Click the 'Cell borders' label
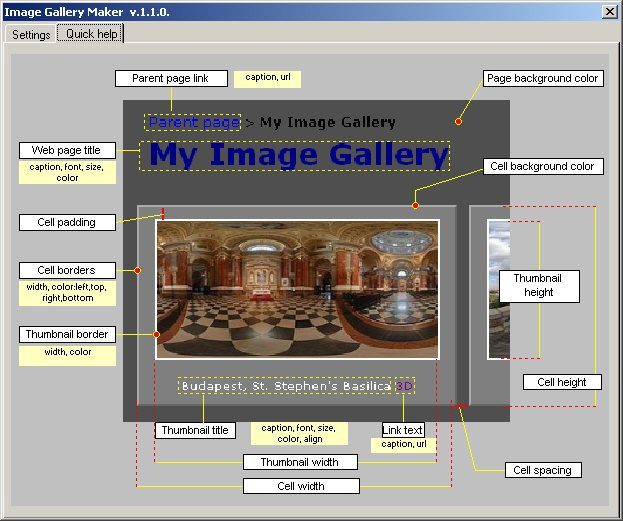The image size is (623, 521). click(67, 270)
